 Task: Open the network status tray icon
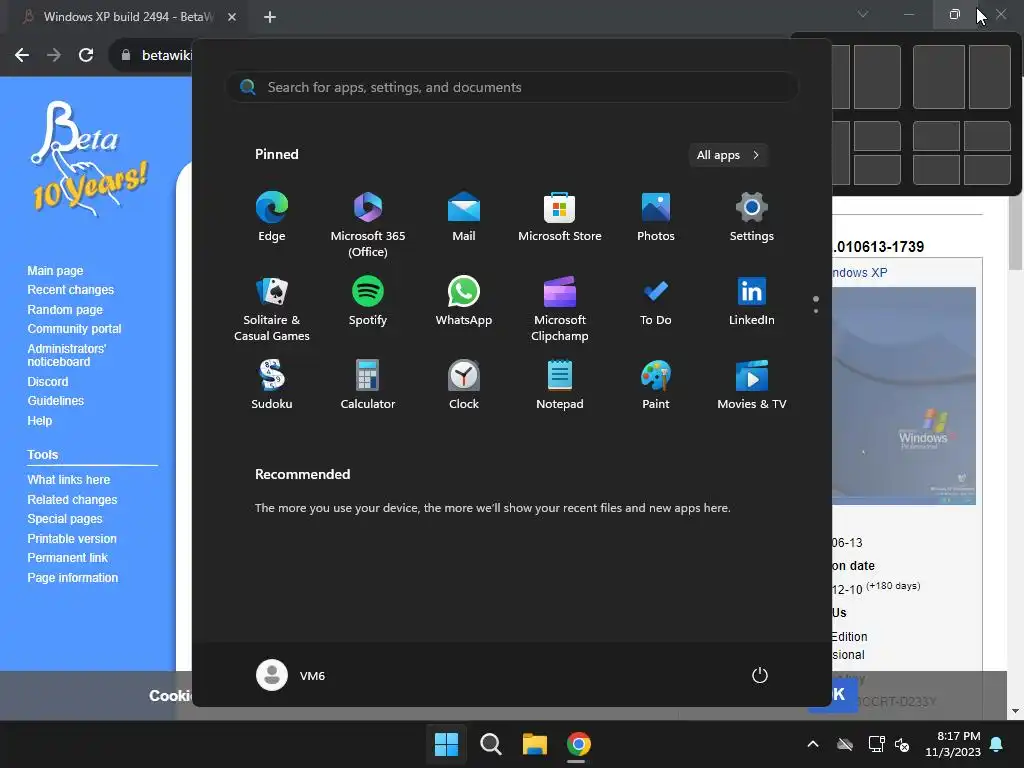point(876,744)
